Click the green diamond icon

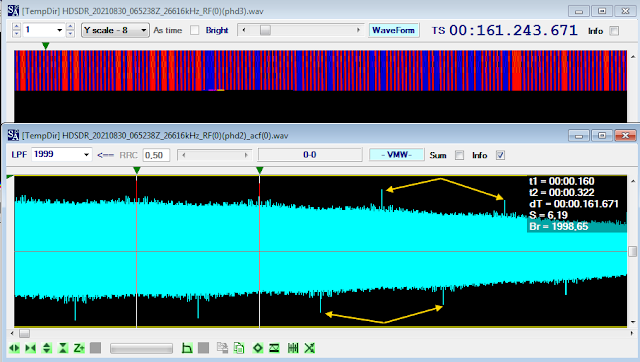pyautogui.click(x=258, y=348)
